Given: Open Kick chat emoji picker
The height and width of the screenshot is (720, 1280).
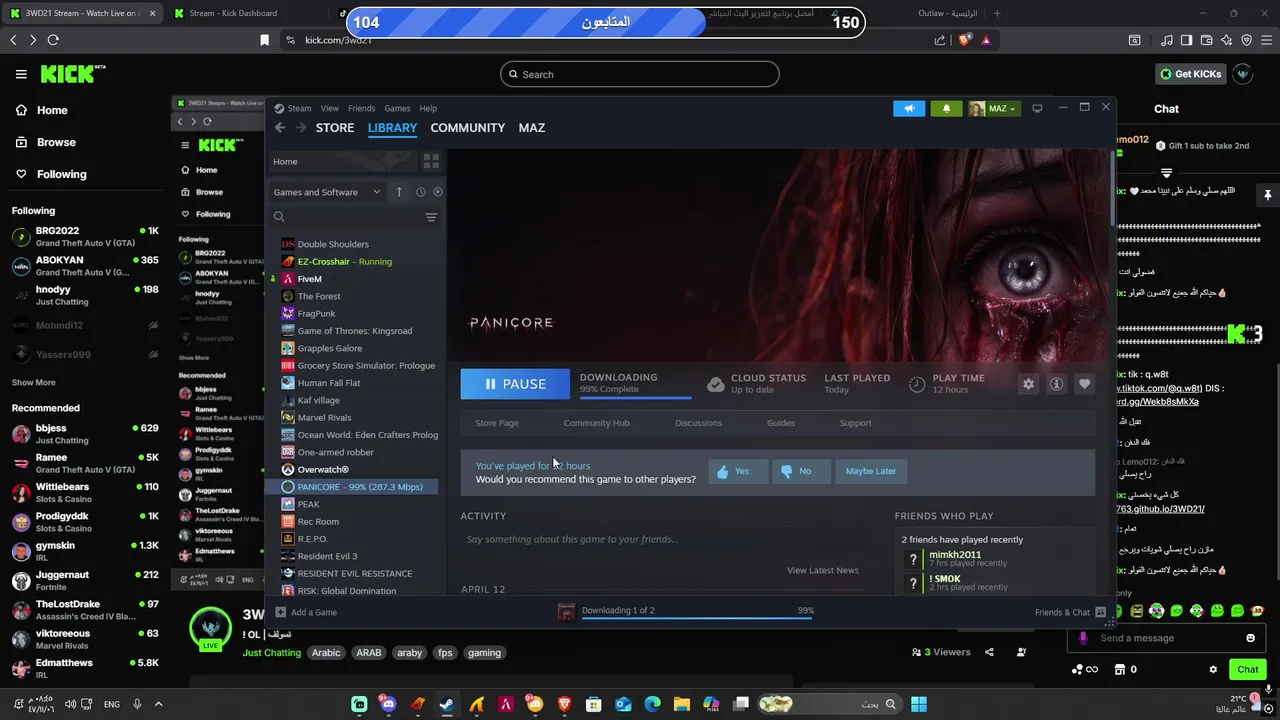Looking at the screenshot, I should point(1250,638).
